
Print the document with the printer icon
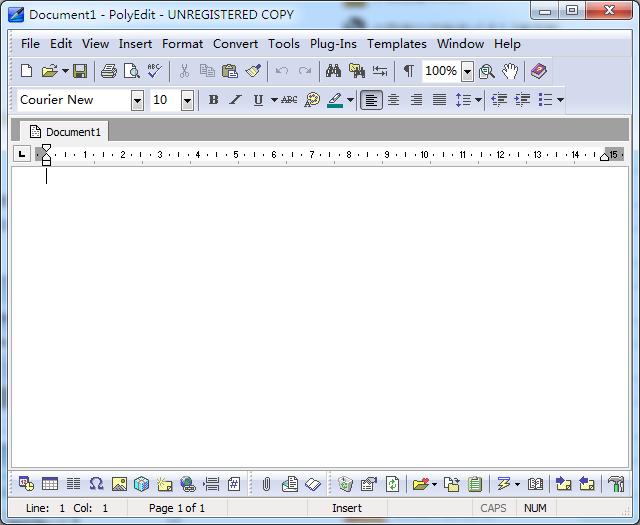[109, 71]
